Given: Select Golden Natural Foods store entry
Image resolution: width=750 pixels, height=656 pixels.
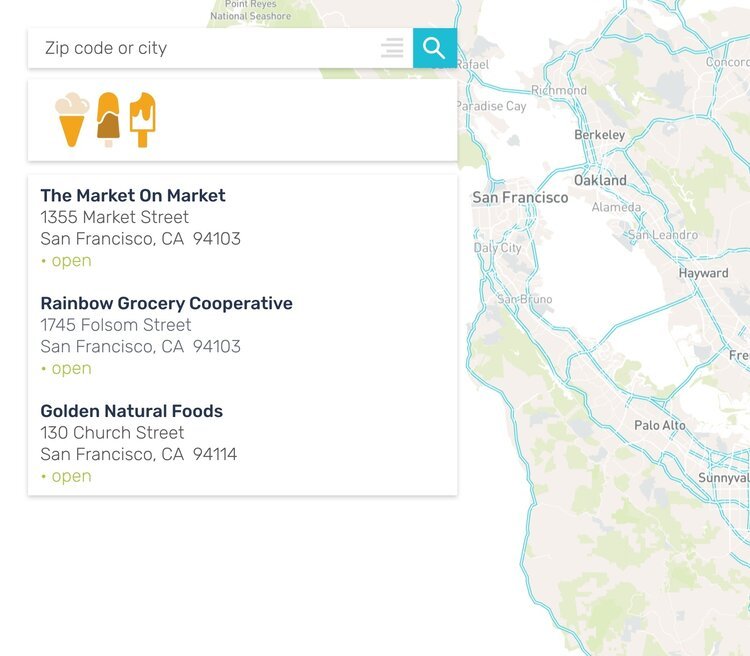Looking at the screenshot, I should point(131,411).
